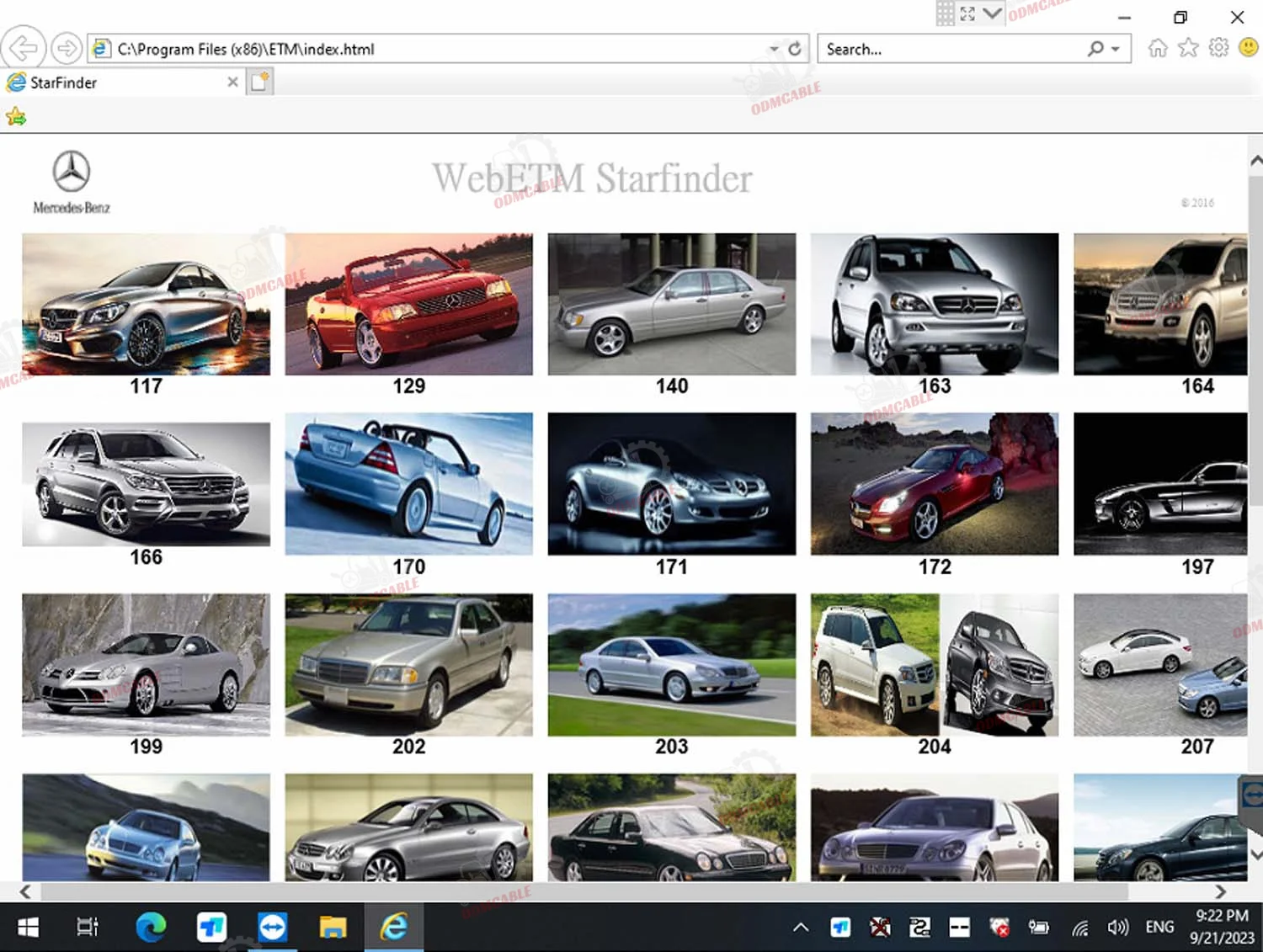
Task: Open TeamViewer from the taskbar
Action: [x=272, y=927]
